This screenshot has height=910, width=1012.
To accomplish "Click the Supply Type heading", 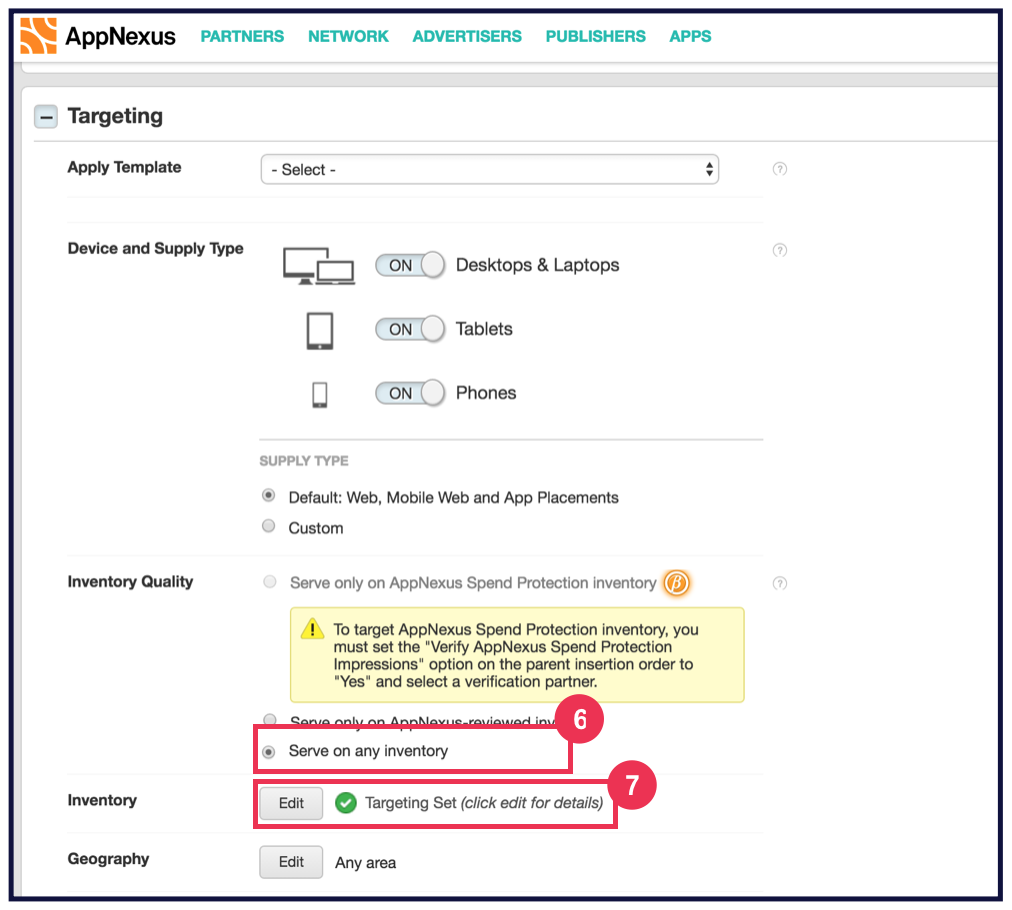I will tap(304, 461).
